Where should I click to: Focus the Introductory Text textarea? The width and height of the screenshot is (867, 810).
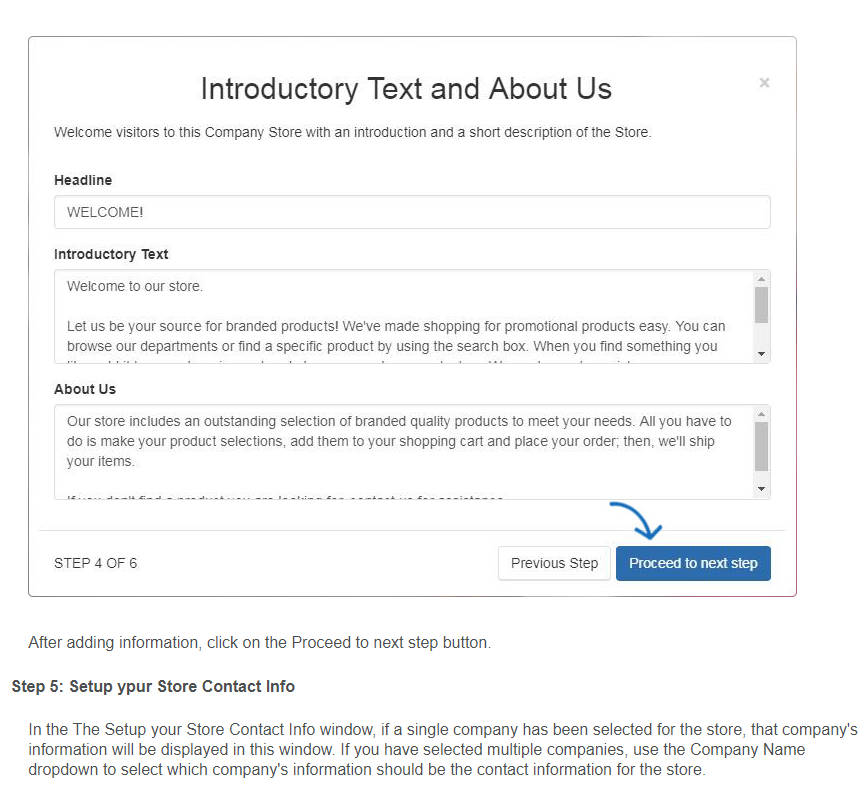(x=404, y=316)
